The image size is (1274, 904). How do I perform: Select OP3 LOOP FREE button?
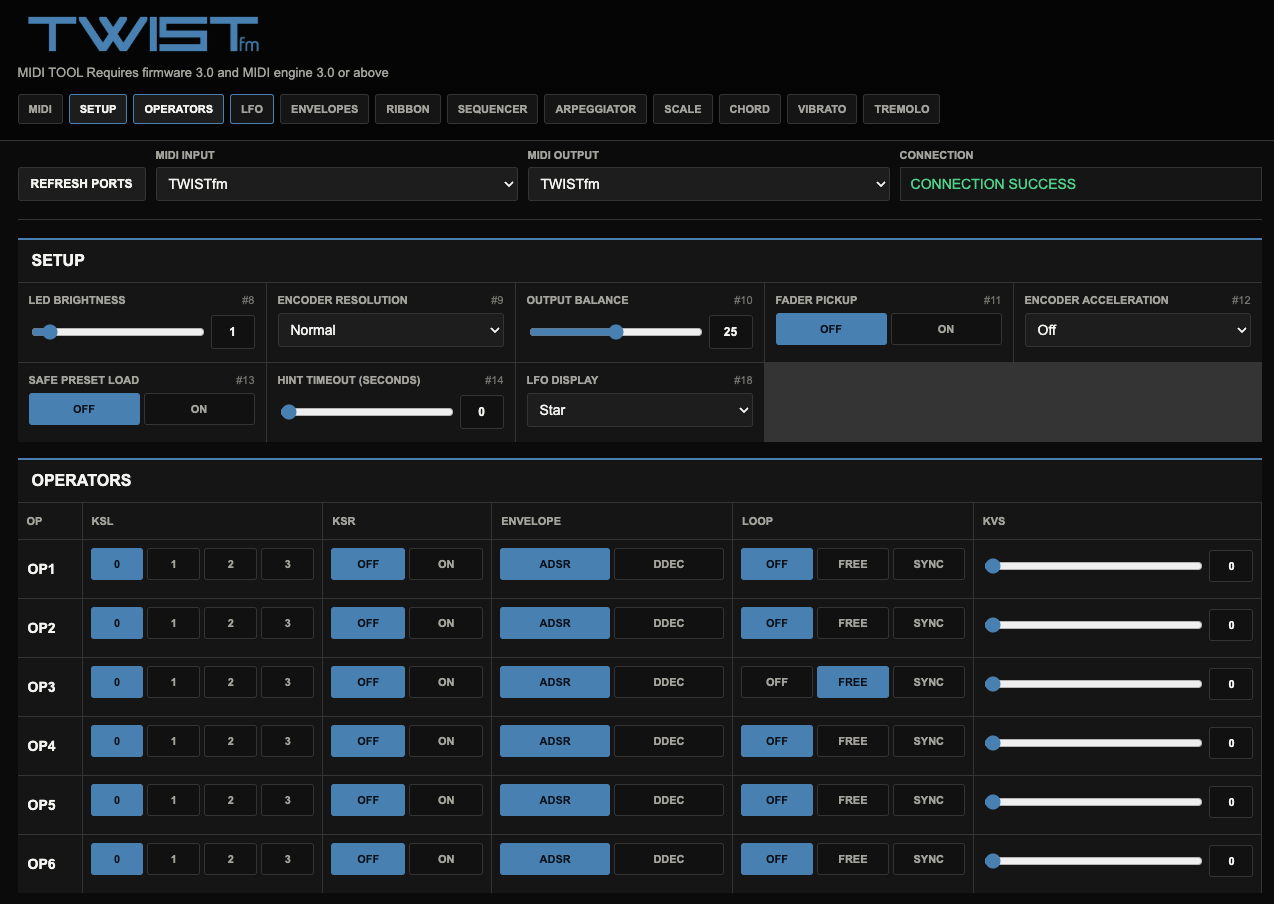click(853, 682)
